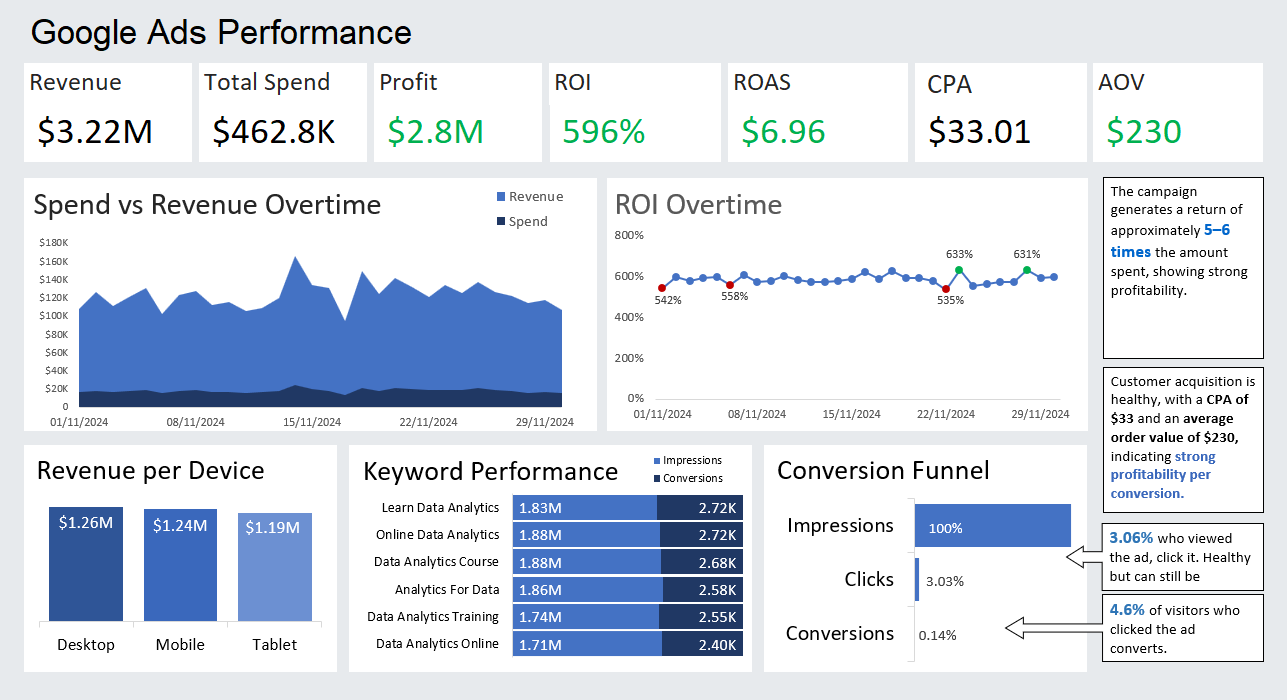The width and height of the screenshot is (1287, 700).
Task: Click the green $2.8M Profit value
Action: pyautogui.click(x=435, y=131)
